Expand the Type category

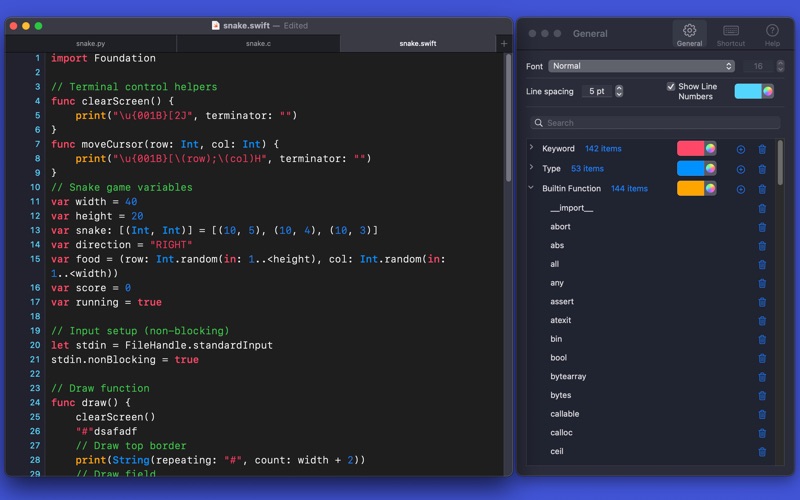point(531,168)
